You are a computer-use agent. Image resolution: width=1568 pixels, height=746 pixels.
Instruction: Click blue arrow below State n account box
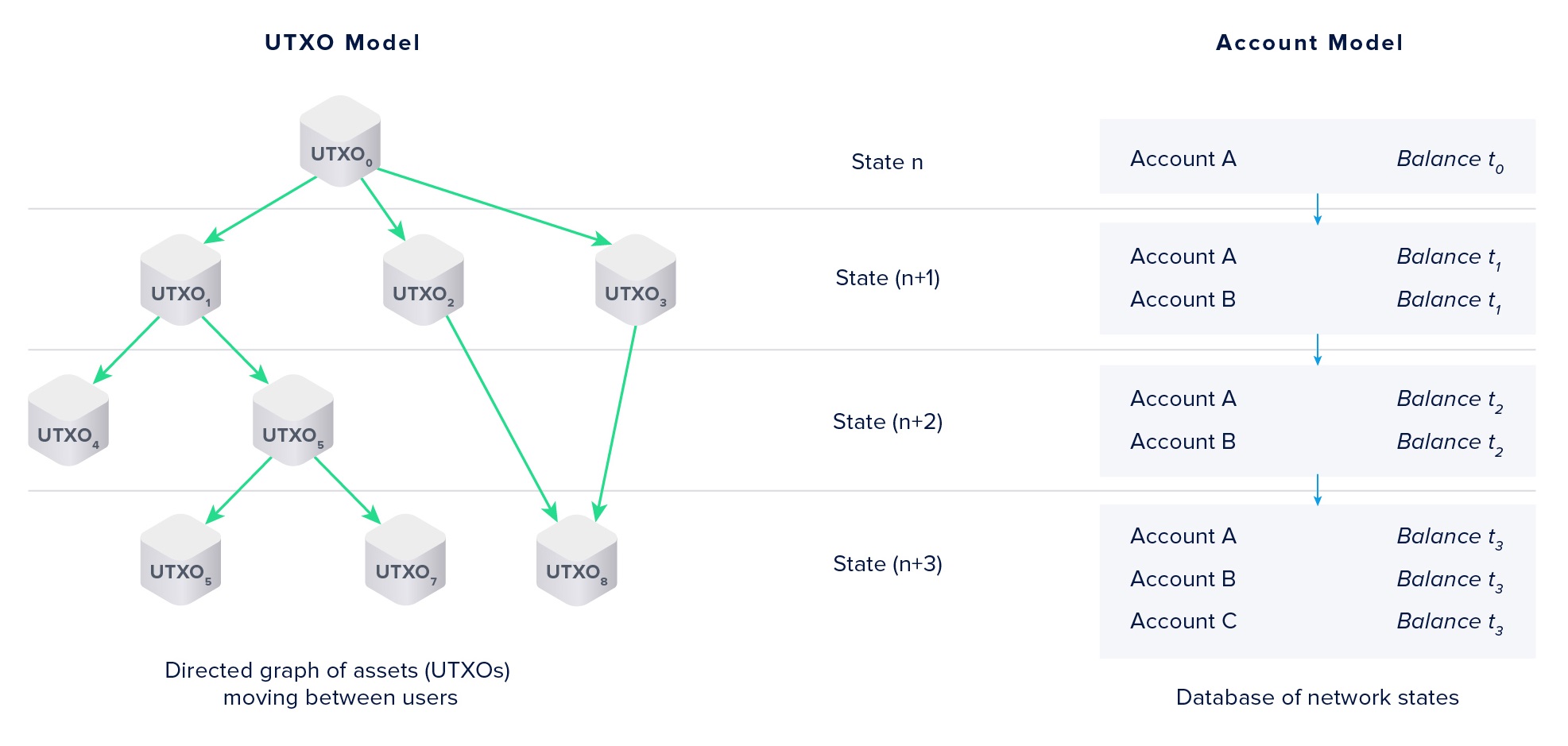(x=1318, y=209)
